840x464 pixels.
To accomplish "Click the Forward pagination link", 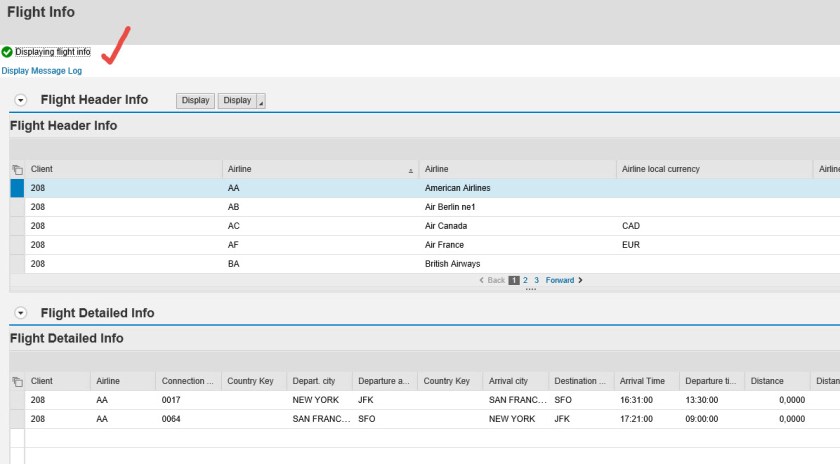I will point(559,280).
